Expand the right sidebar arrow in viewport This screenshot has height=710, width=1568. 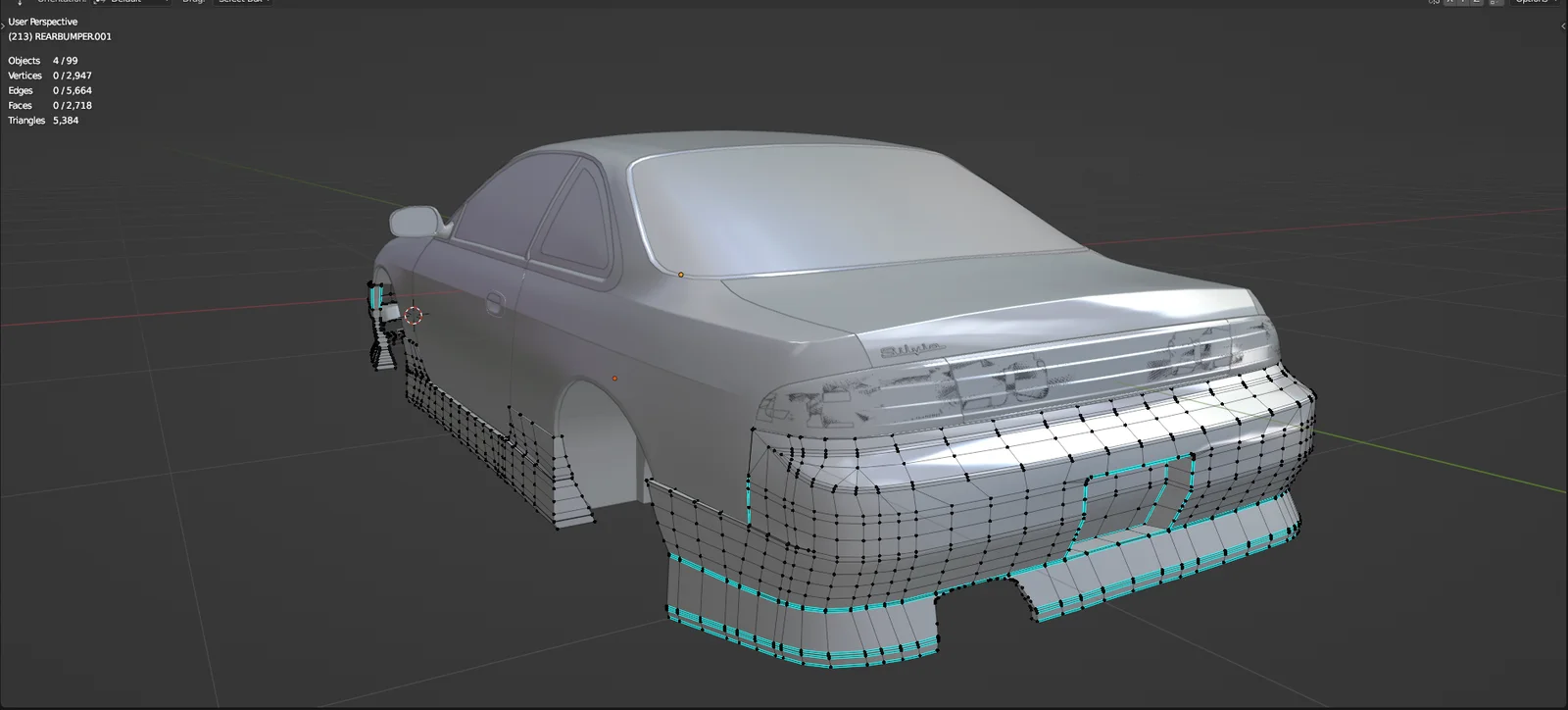pos(1563,25)
